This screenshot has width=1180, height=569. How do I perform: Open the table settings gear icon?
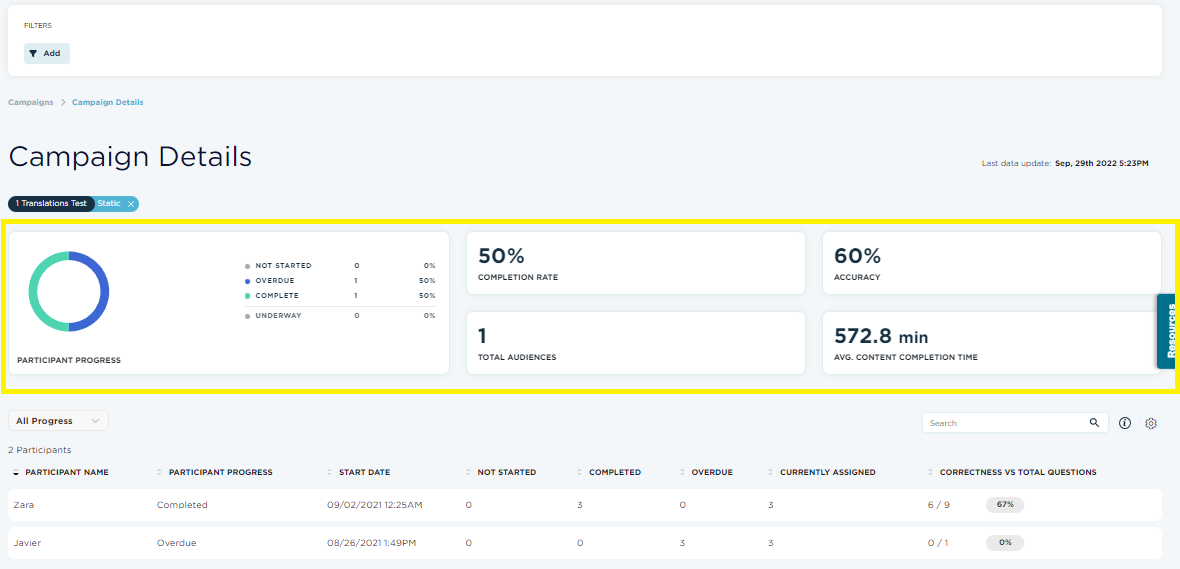tap(1151, 423)
